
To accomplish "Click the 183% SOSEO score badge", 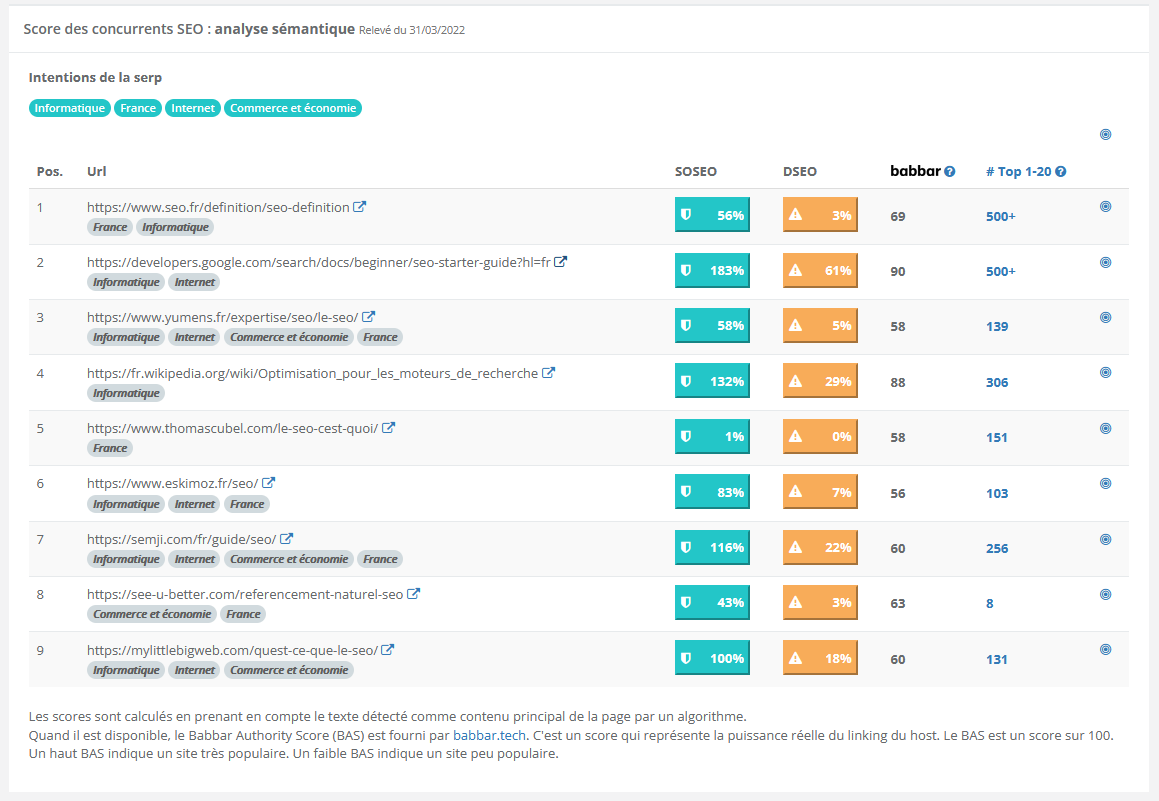I will click(x=712, y=271).
